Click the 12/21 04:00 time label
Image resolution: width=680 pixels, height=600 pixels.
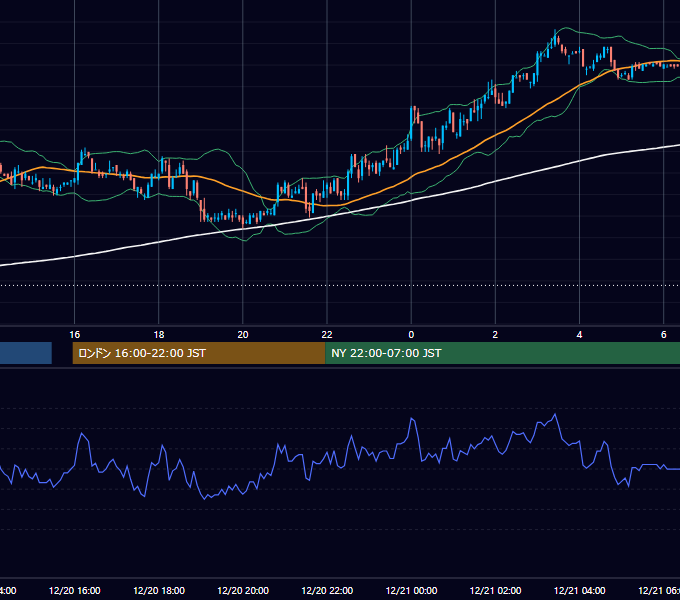(x=579, y=590)
